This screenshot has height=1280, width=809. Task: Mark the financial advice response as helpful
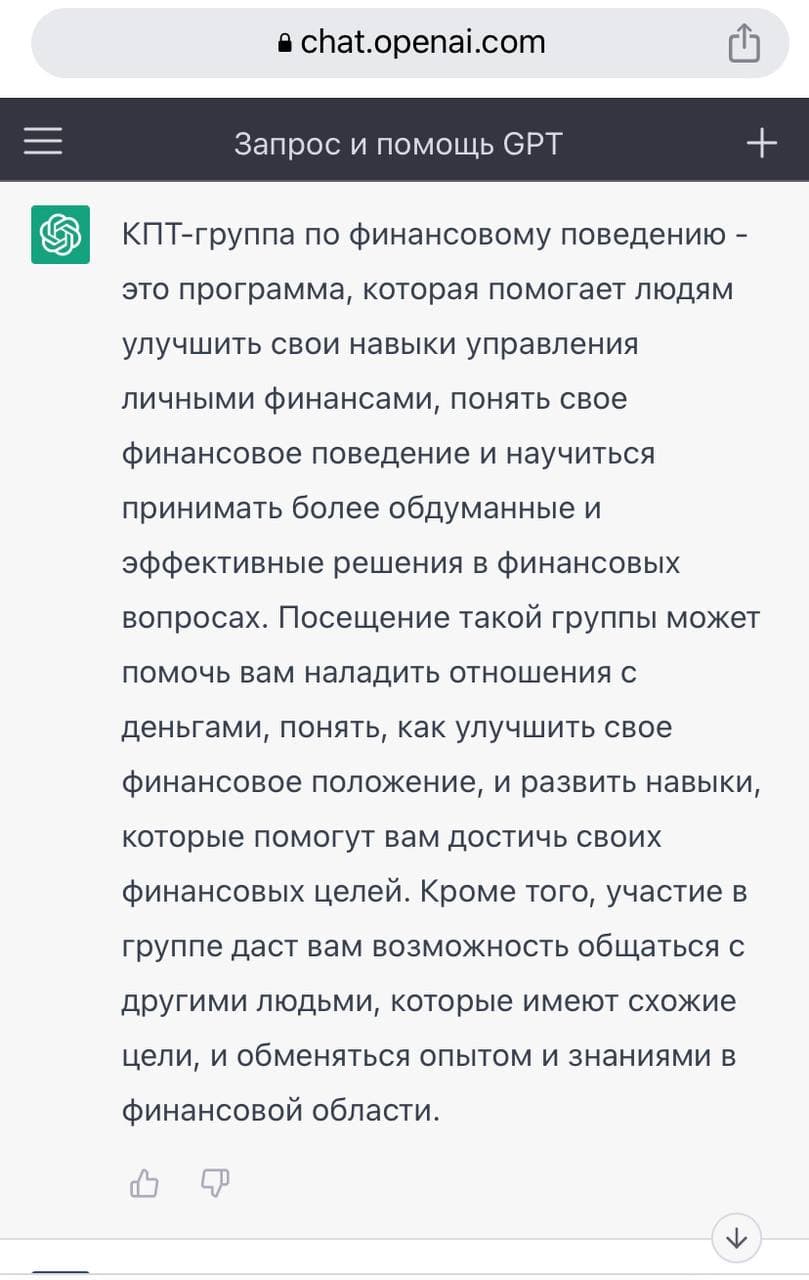pos(143,1183)
